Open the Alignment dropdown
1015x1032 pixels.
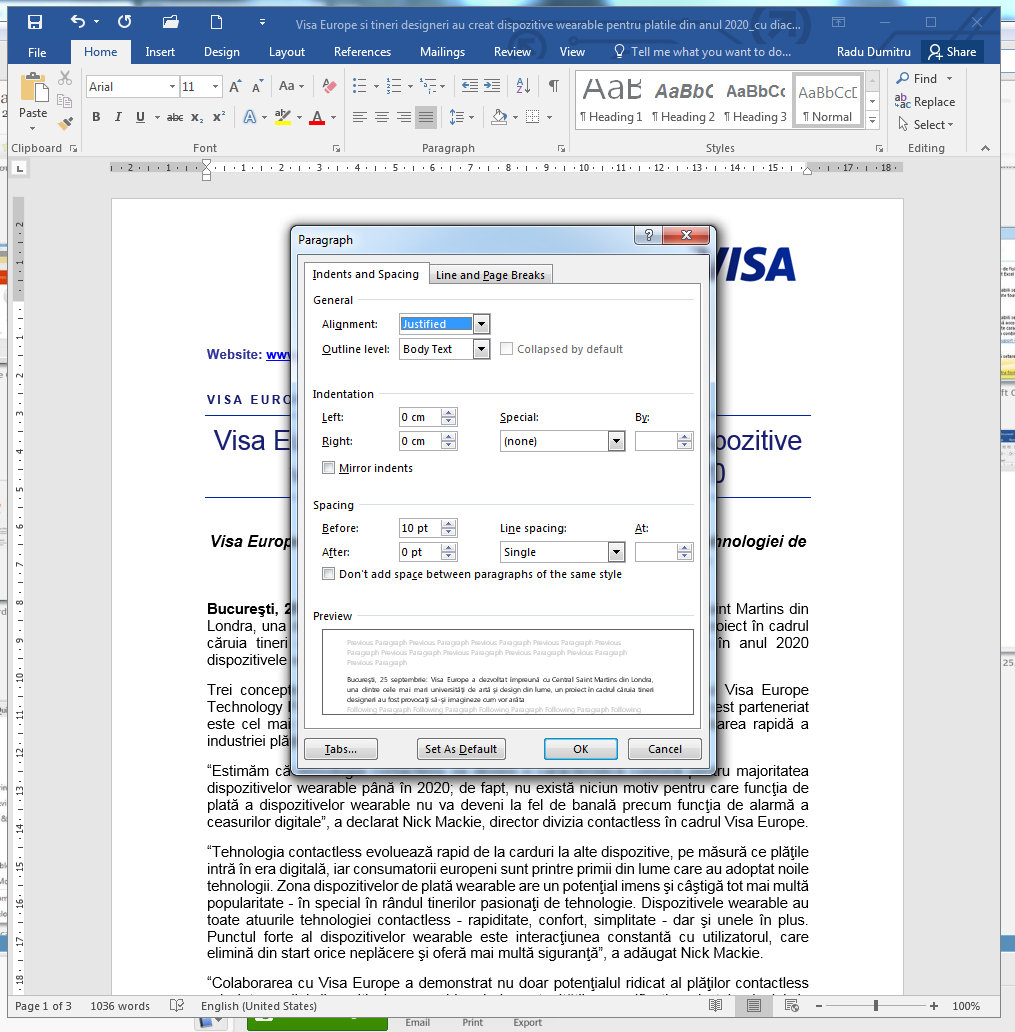(x=482, y=324)
